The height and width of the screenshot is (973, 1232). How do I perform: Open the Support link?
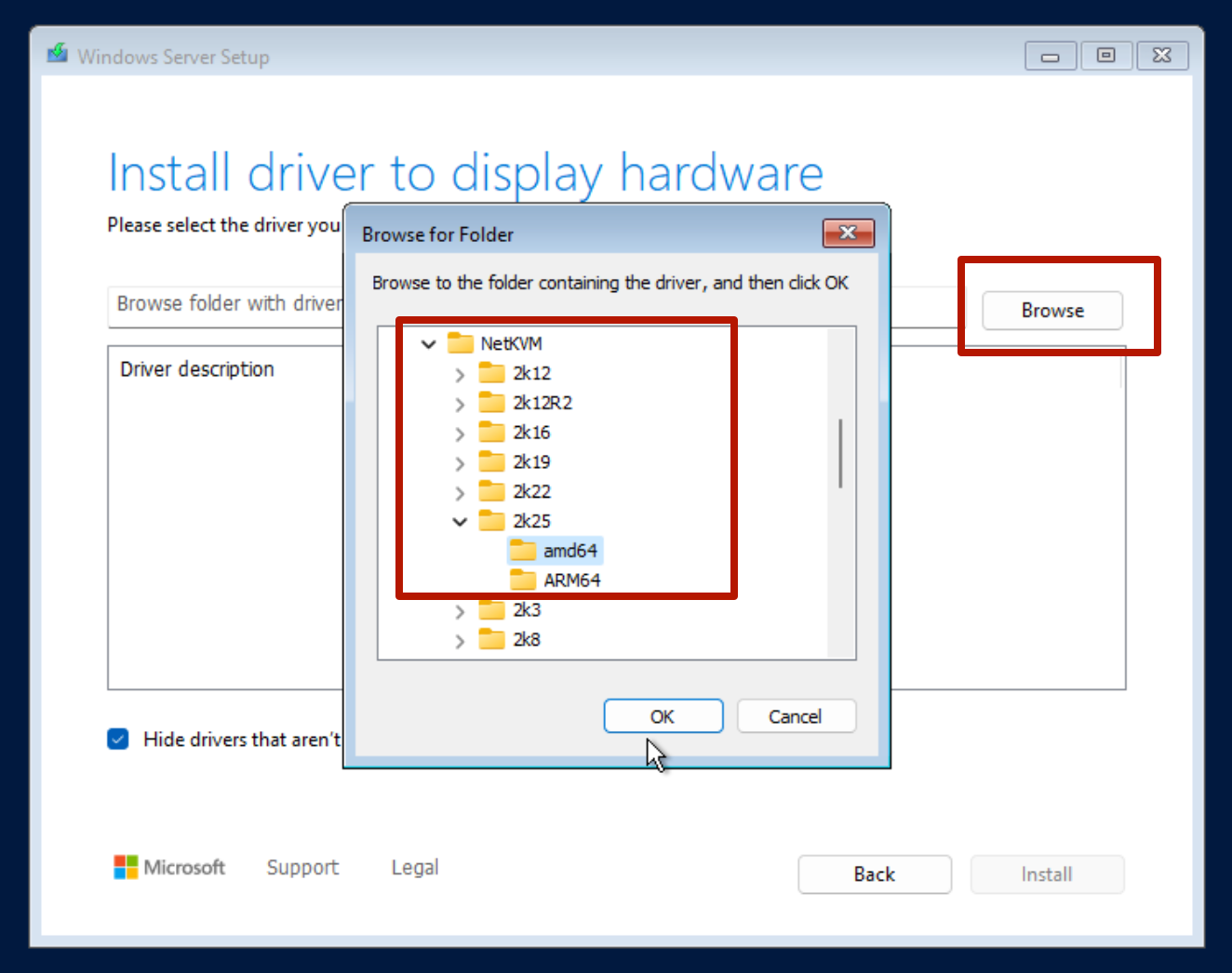[302, 867]
